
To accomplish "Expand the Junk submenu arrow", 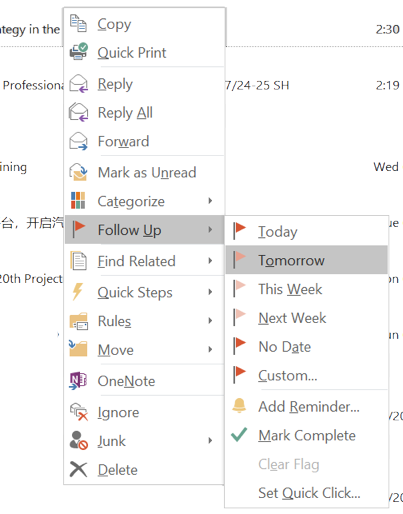I will tap(210, 441).
